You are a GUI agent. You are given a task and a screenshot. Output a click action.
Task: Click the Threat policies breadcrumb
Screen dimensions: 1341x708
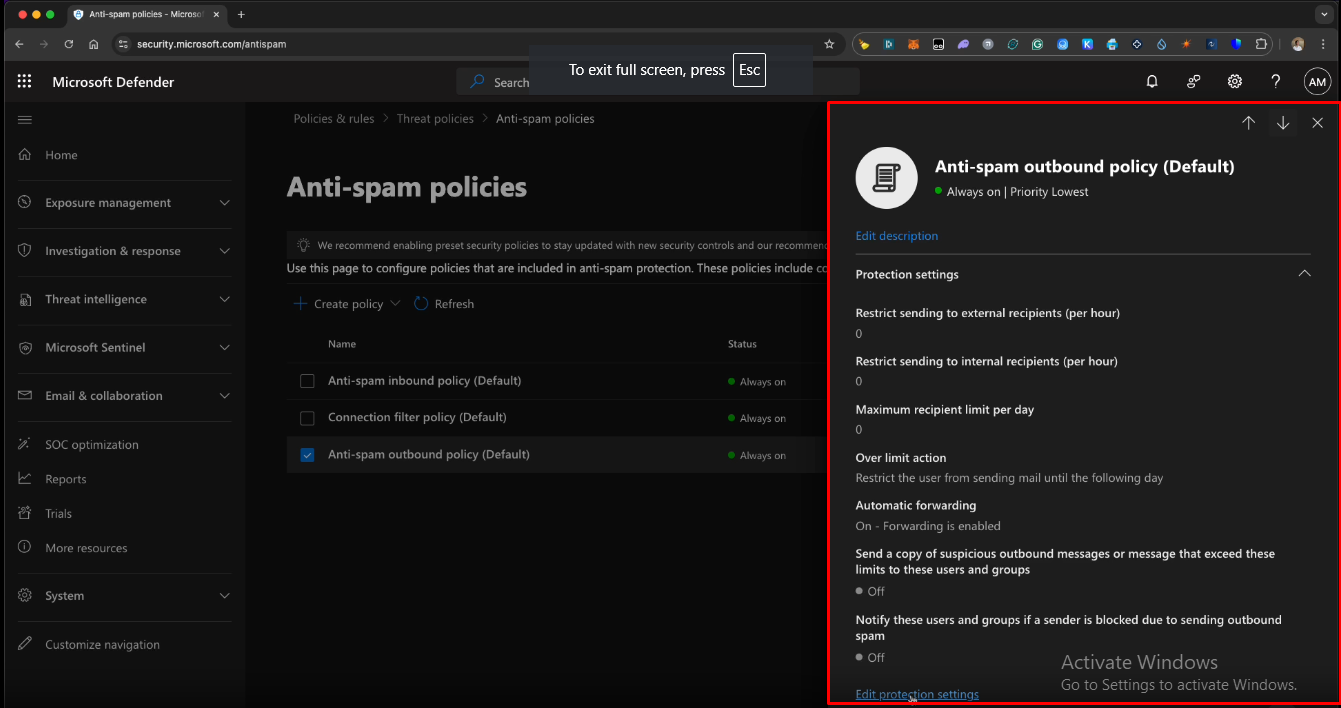pyautogui.click(x=435, y=119)
